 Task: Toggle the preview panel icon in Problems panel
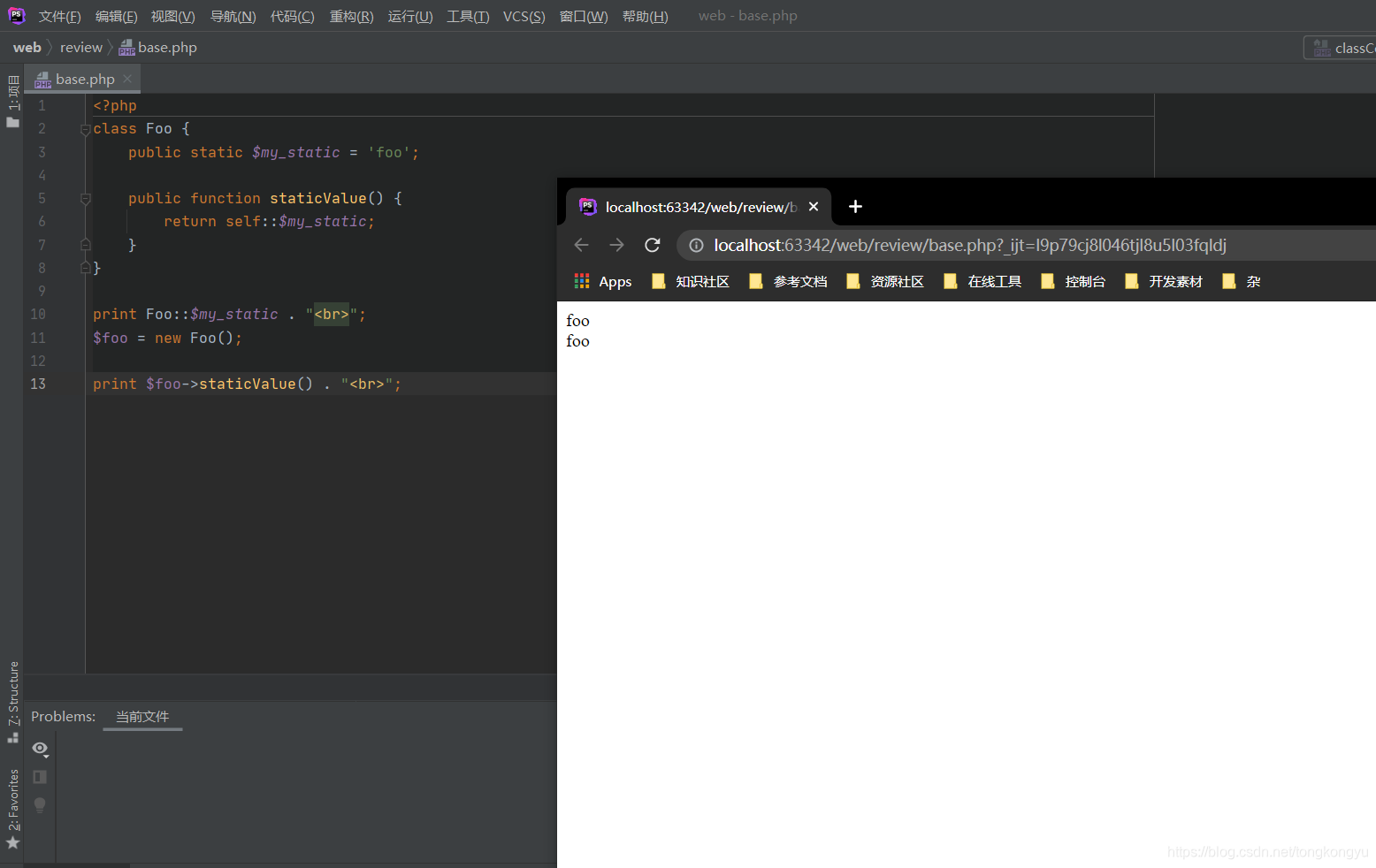point(40,777)
